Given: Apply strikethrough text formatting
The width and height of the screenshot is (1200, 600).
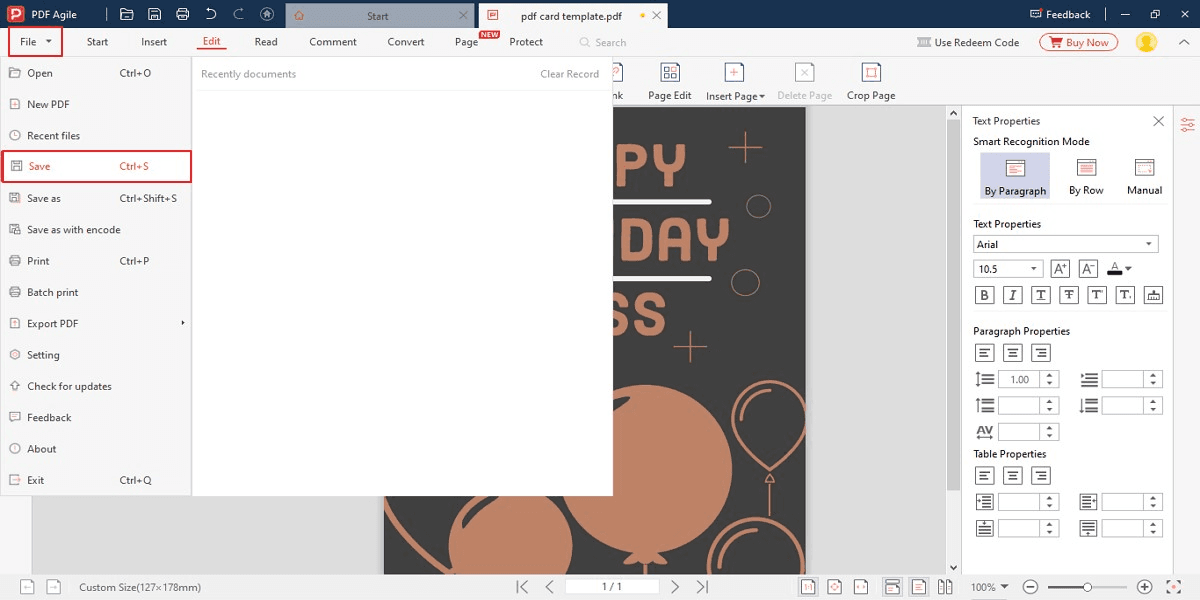Looking at the screenshot, I should tap(1069, 295).
